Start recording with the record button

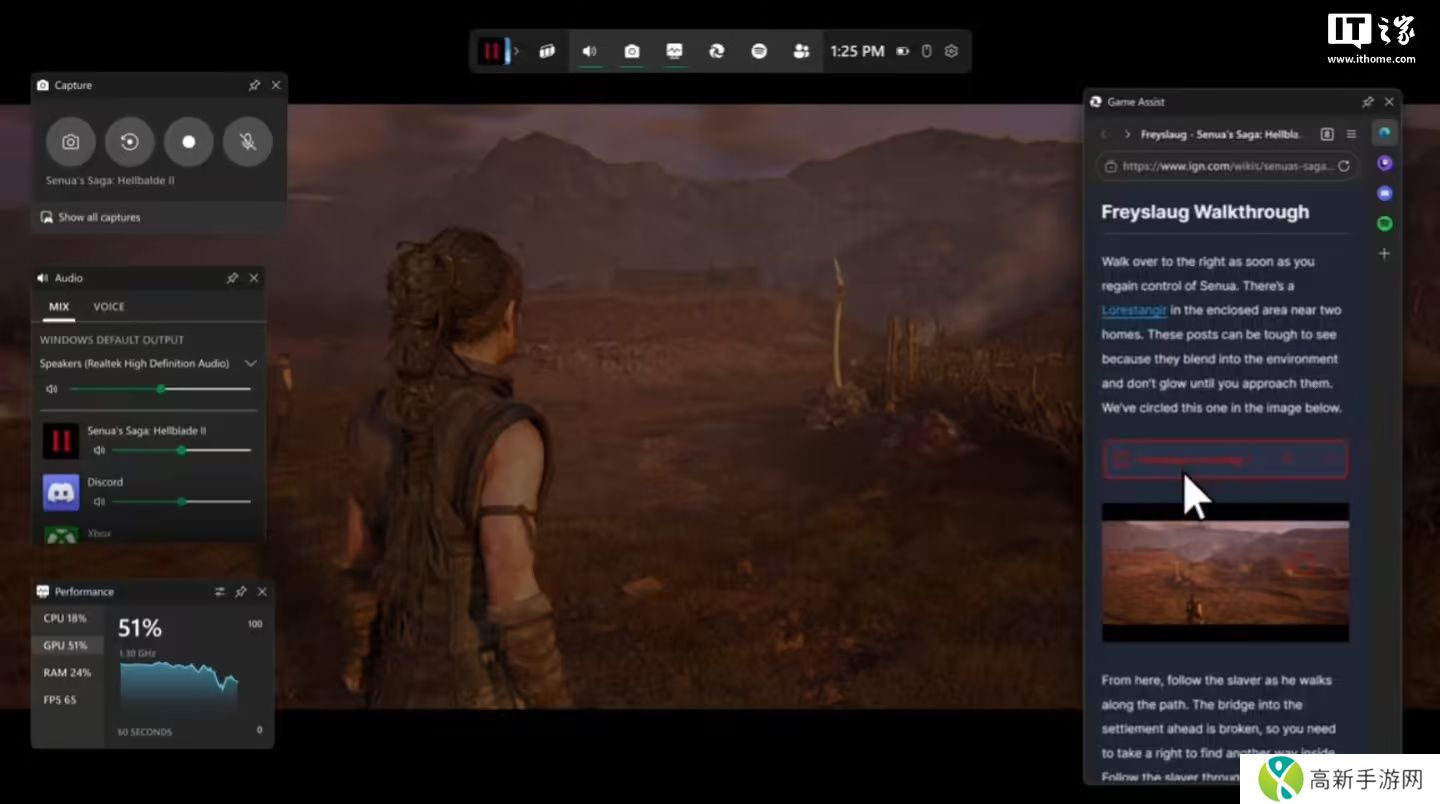tap(188, 142)
